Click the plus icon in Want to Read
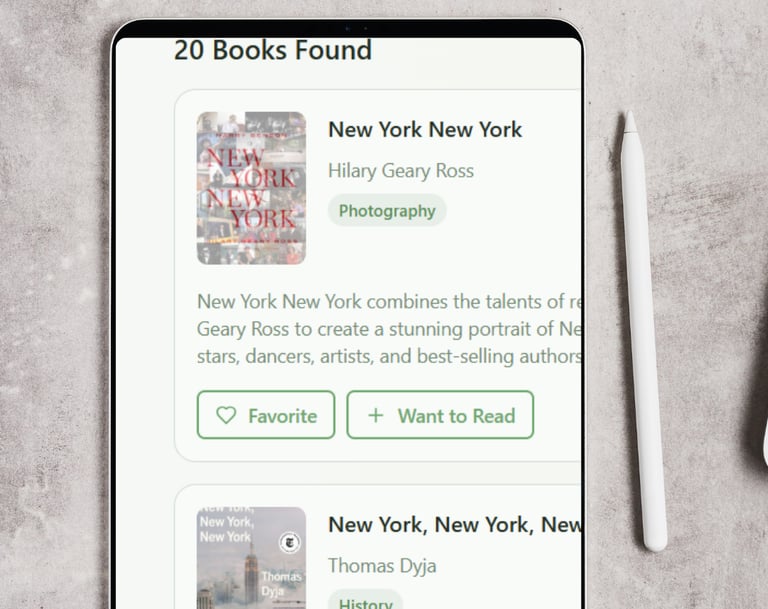Viewport: 768px width, 609px height. (376, 415)
